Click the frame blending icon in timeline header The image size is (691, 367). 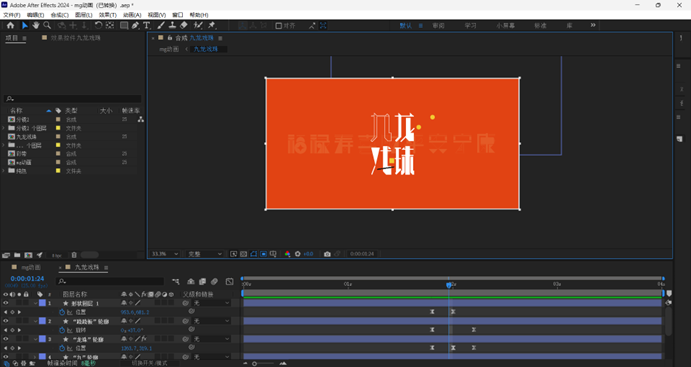pos(202,281)
